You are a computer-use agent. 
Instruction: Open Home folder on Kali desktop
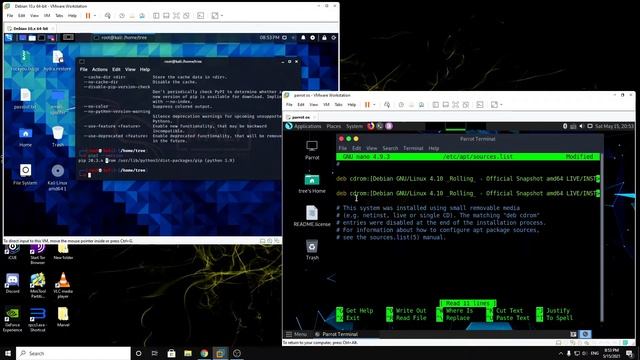click(x=25, y=137)
